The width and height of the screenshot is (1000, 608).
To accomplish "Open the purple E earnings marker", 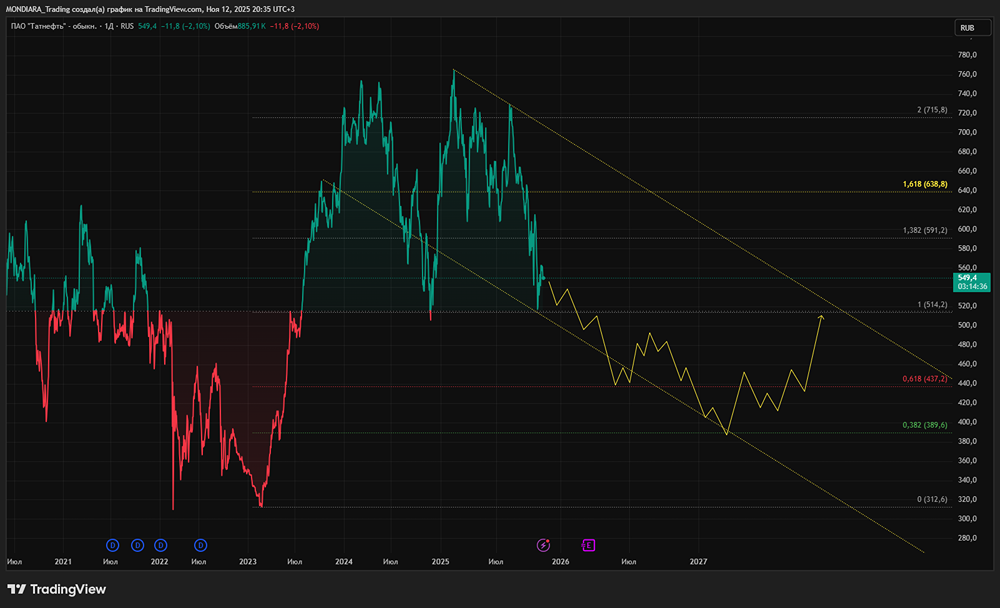I will (x=588, y=545).
